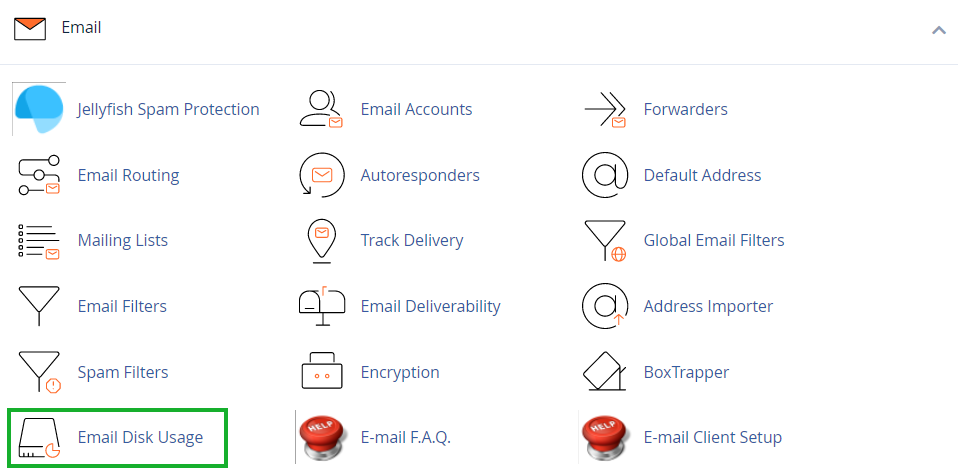
Task: Open the Email Disk Usage link
Action: (140, 438)
